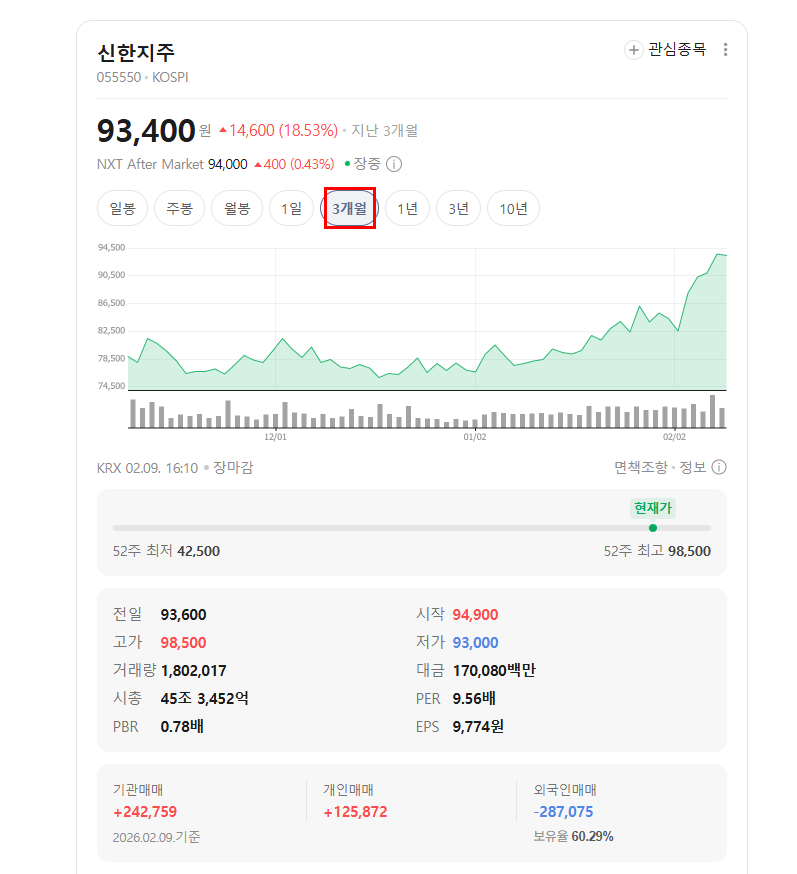Click the EPS value 9,774원
This screenshot has height=874, width=797.
478,726
